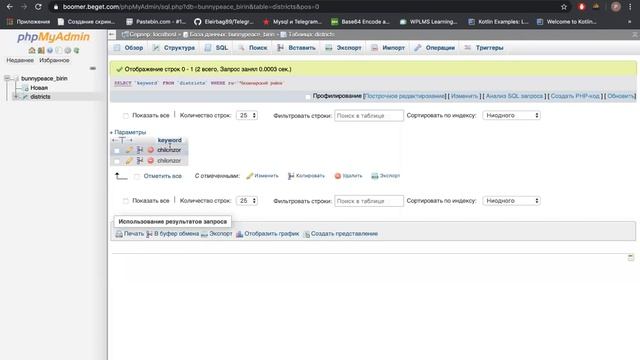Click page-settings icon at top right corner
The width and height of the screenshot is (640, 360).
point(635,35)
